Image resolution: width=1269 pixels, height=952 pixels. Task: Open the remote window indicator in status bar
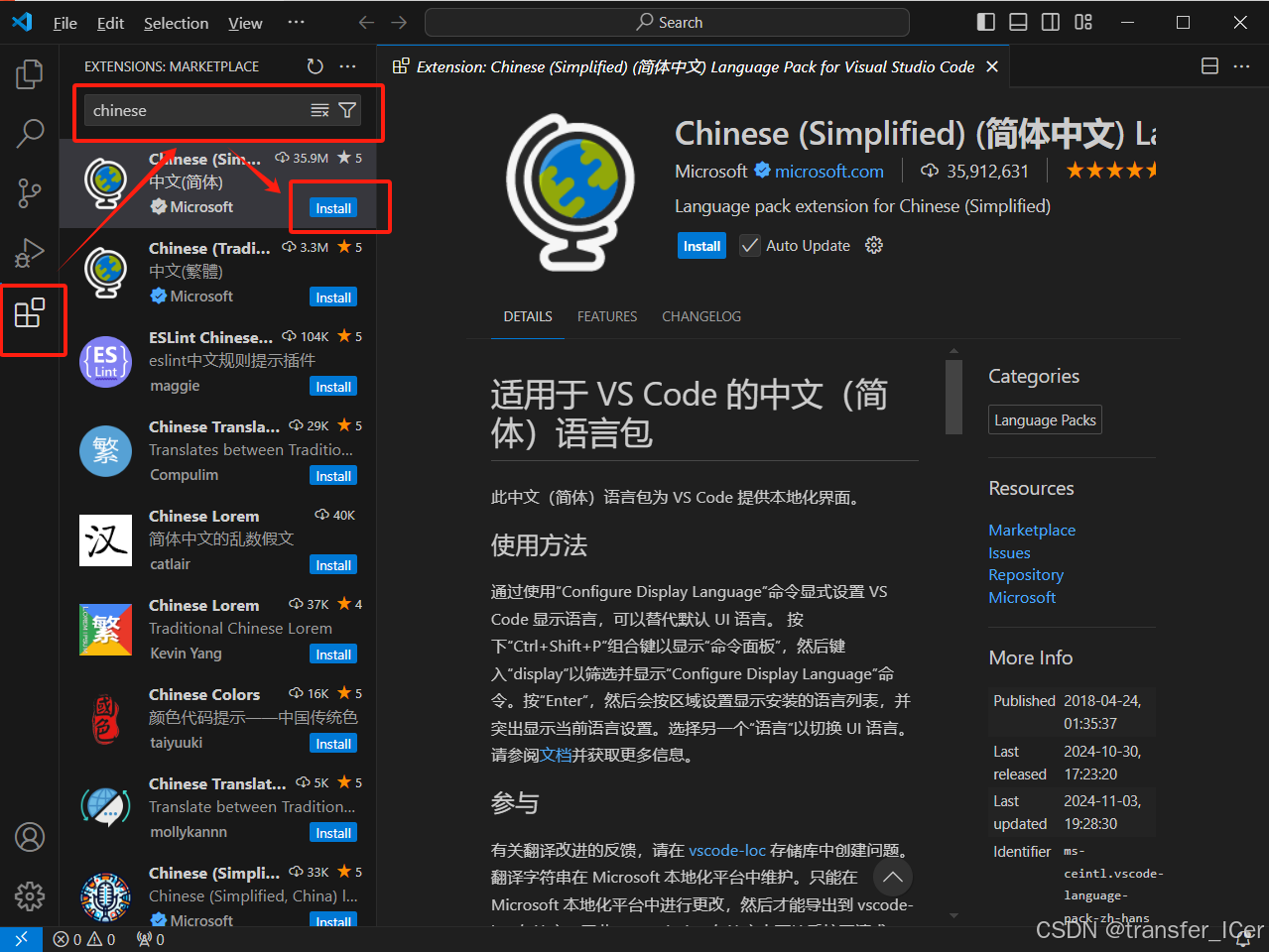(20, 938)
